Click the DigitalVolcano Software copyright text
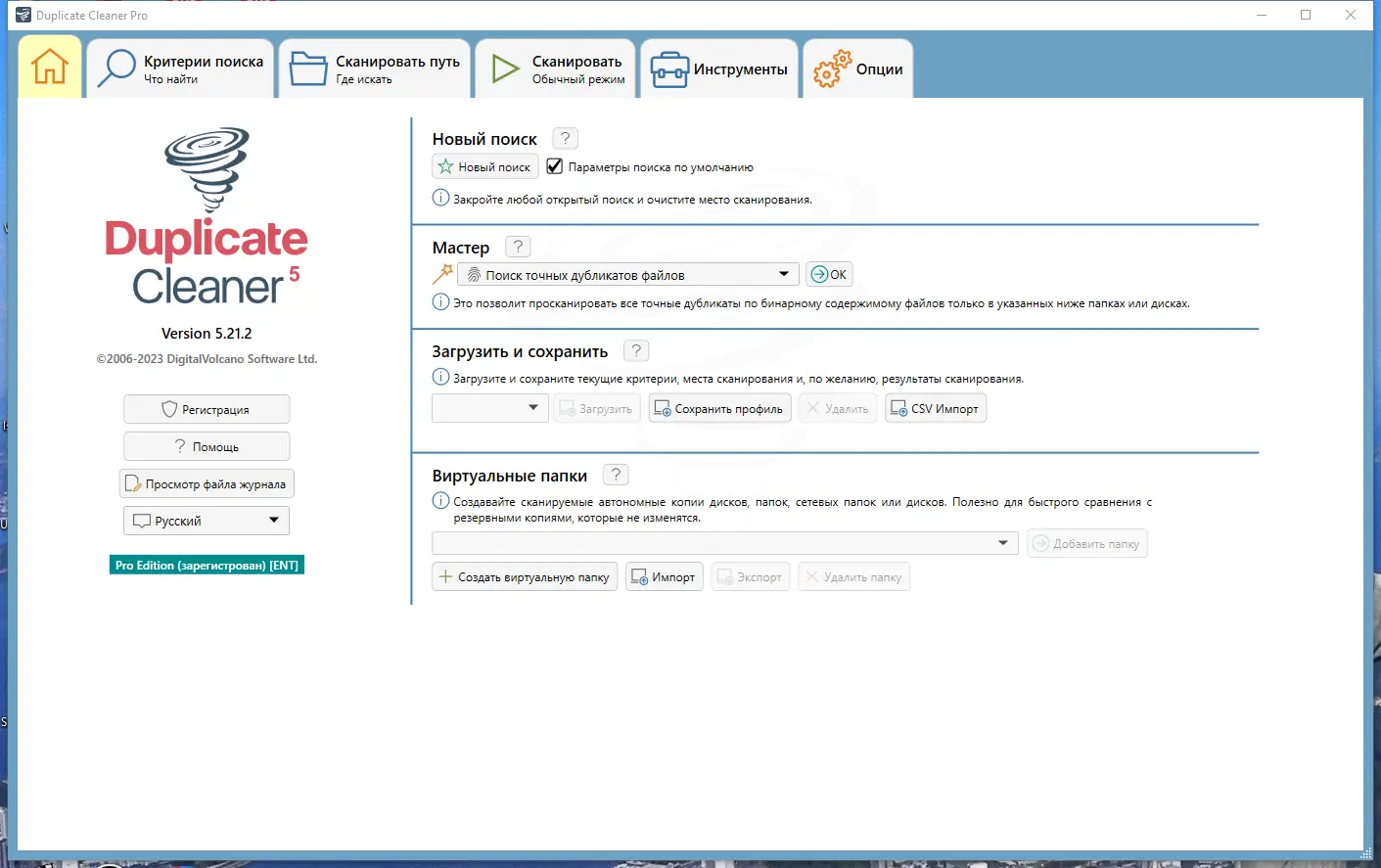The width and height of the screenshot is (1381, 868). 207,359
